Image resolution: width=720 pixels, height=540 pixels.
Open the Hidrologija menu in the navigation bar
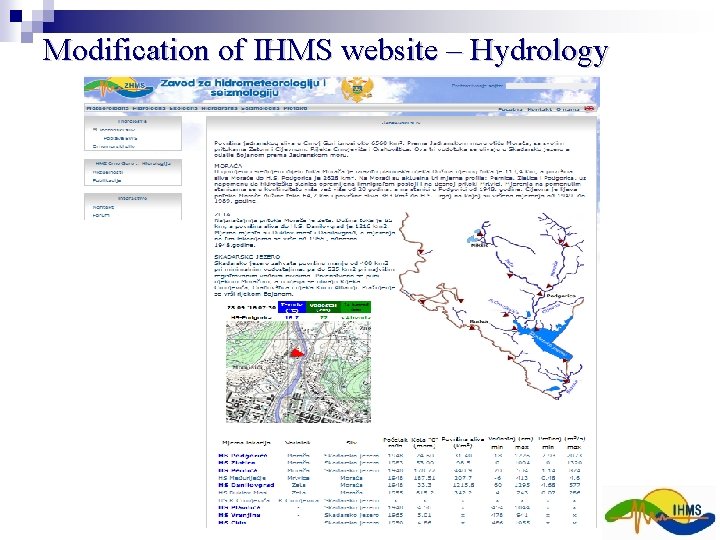[149, 108]
